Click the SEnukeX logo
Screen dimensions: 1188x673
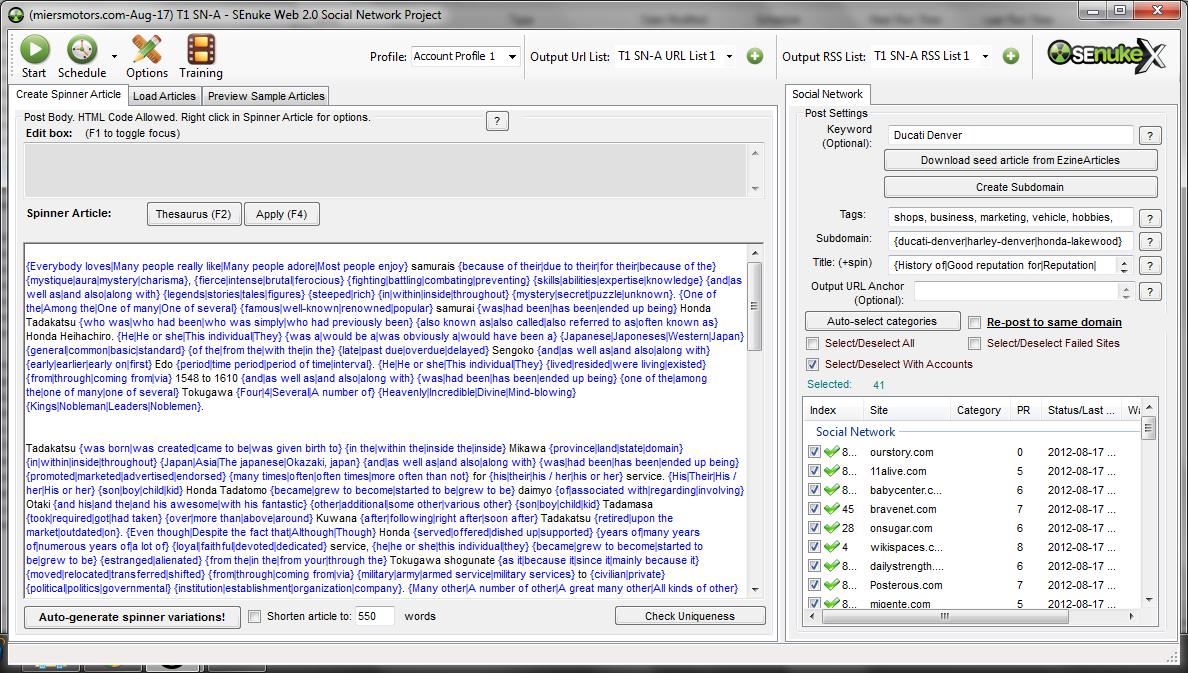1106,55
